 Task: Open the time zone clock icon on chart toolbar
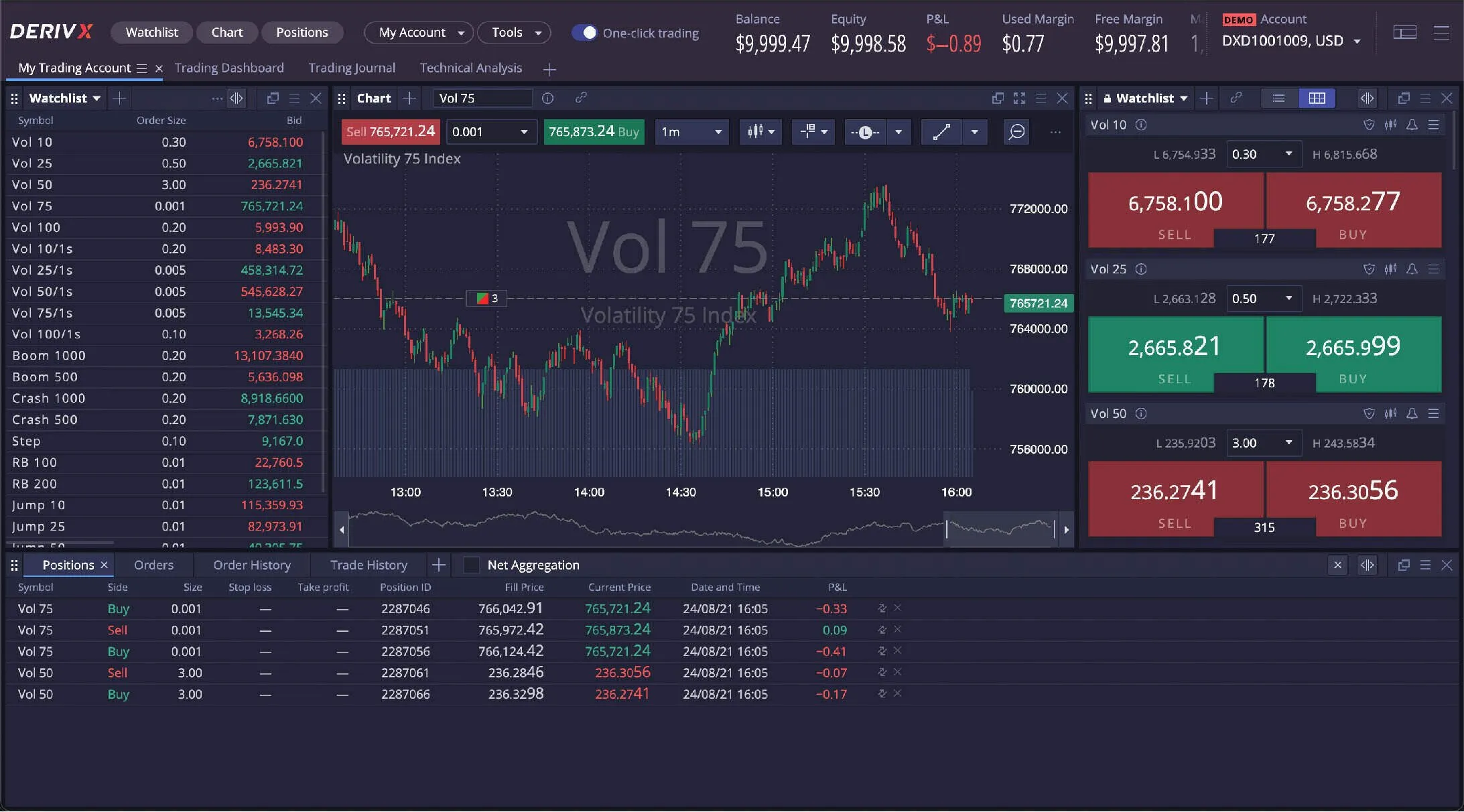(866, 132)
